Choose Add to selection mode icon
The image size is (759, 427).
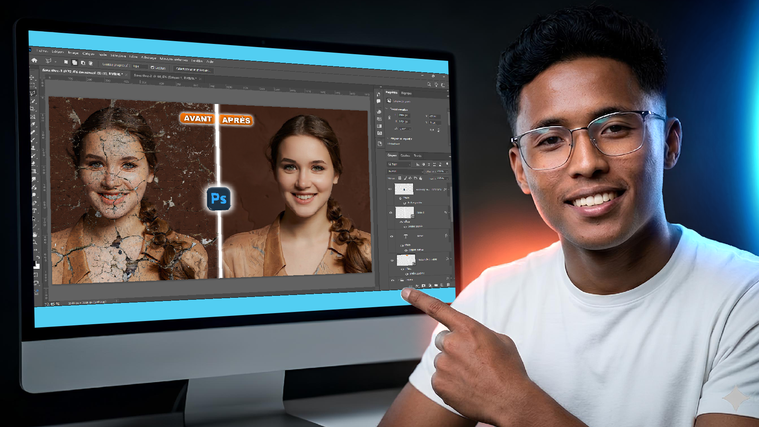coord(75,62)
